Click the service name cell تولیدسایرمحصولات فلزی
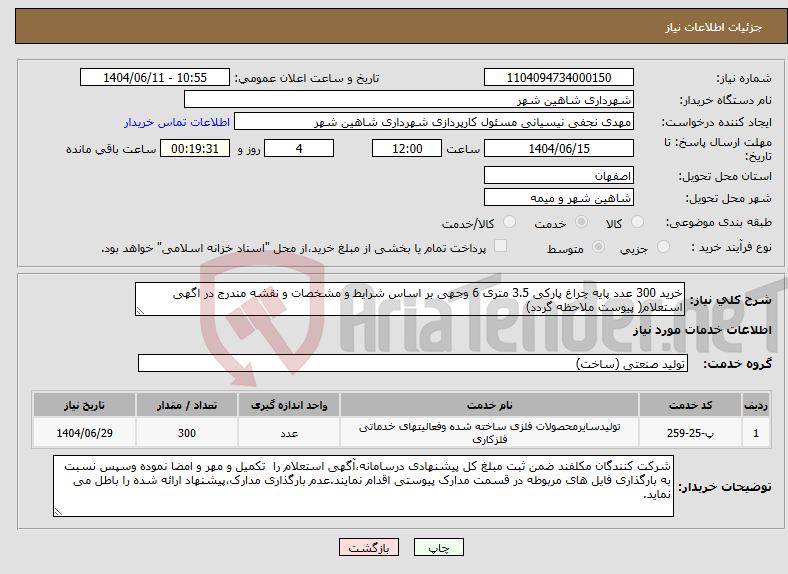This screenshot has height=574, width=788. click(x=489, y=432)
